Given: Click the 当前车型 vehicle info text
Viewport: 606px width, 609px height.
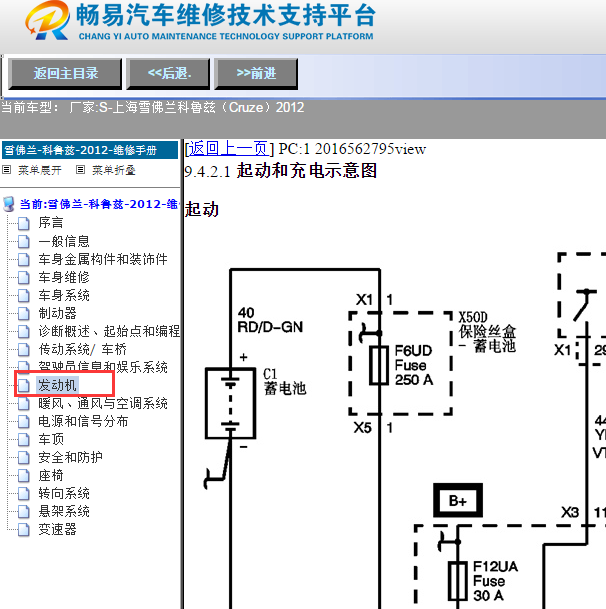Looking at the screenshot, I should [153, 107].
